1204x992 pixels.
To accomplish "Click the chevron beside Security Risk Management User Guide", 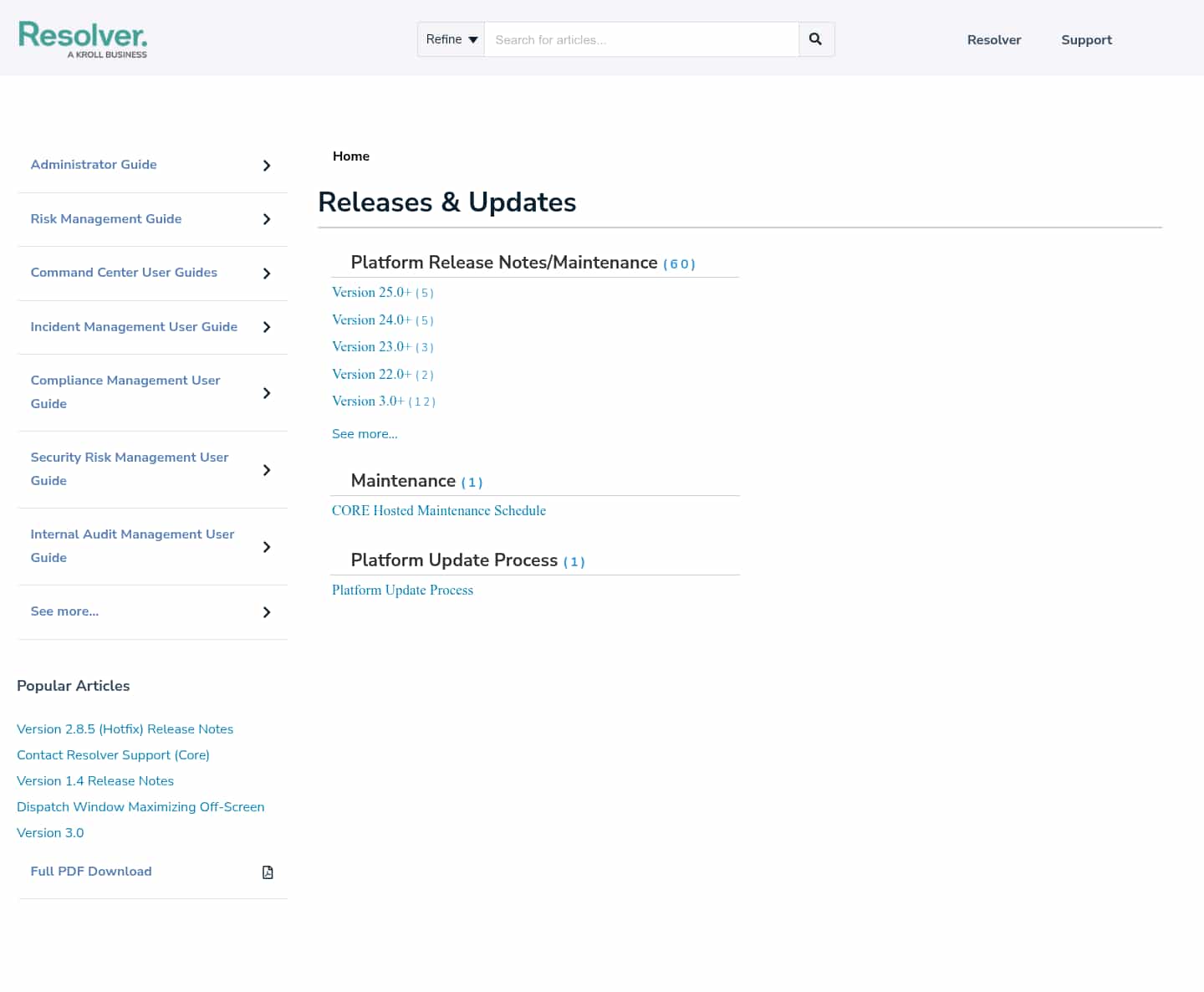I will (267, 470).
